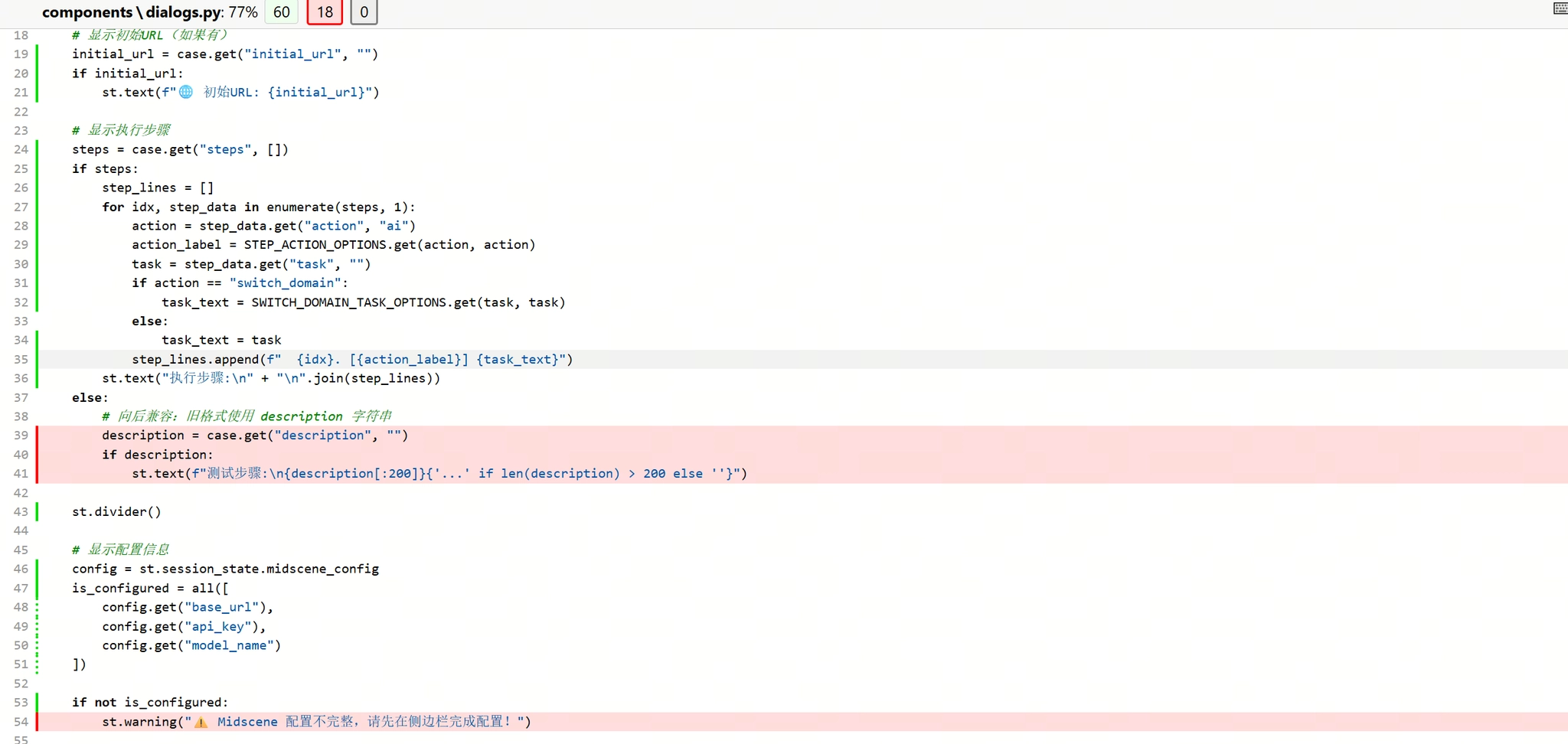Toggle the 0 excluded lines filter
Screen dimensions: 1568x744
click(x=364, y=12)
